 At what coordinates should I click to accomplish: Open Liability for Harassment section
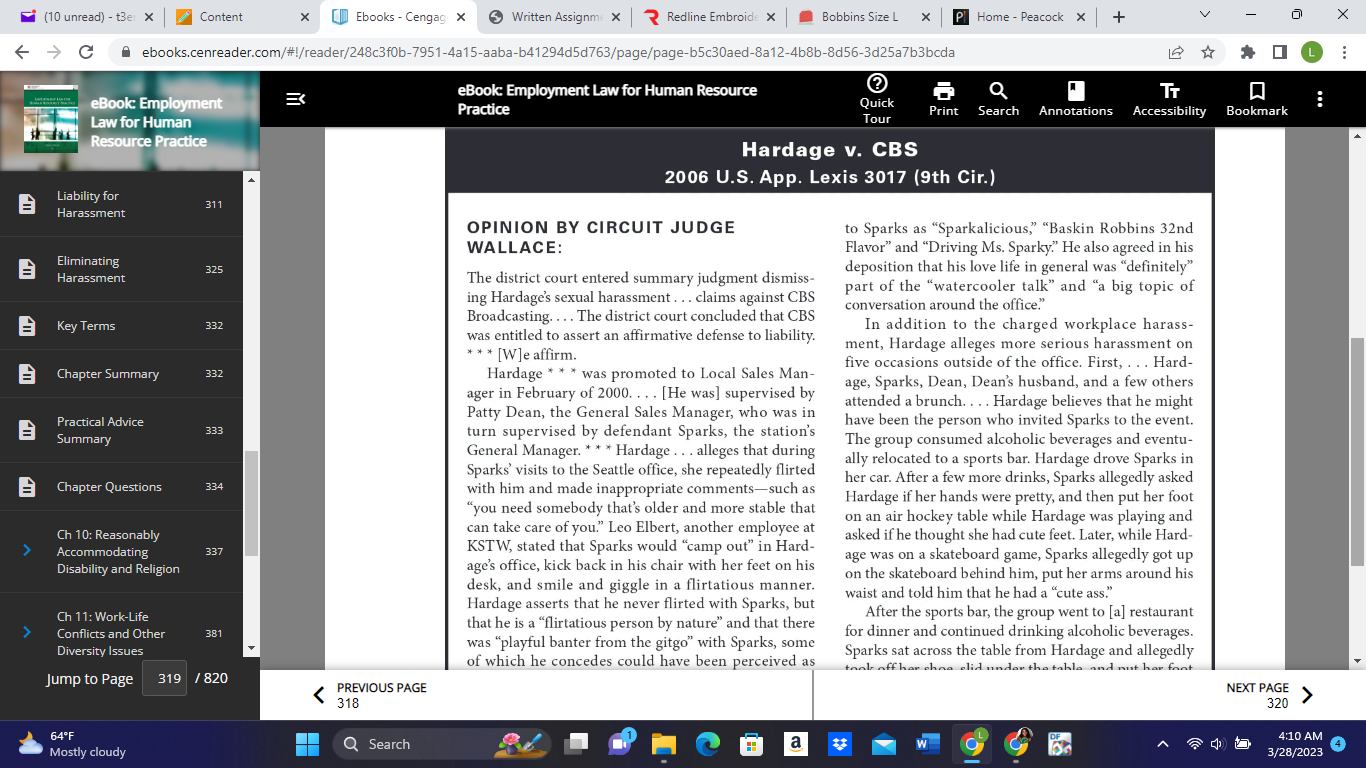coord(121,204)
